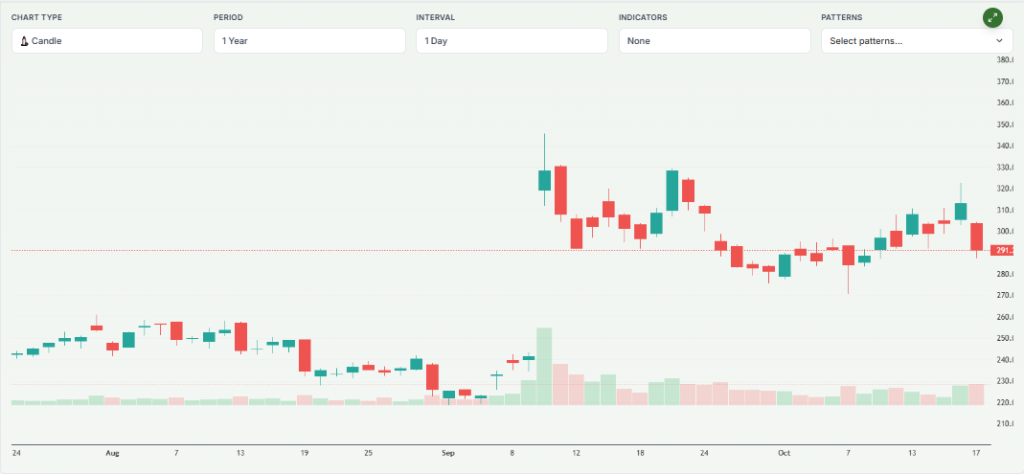Click the tallest green volume bar
1024x474 pixels.
tap(545, 366)
